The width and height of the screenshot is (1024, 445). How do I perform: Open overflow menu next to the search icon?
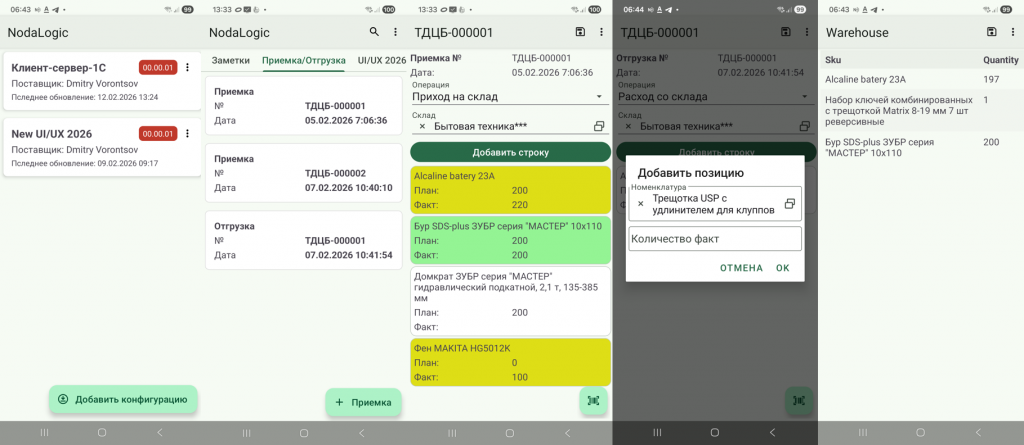pos(395,32)
